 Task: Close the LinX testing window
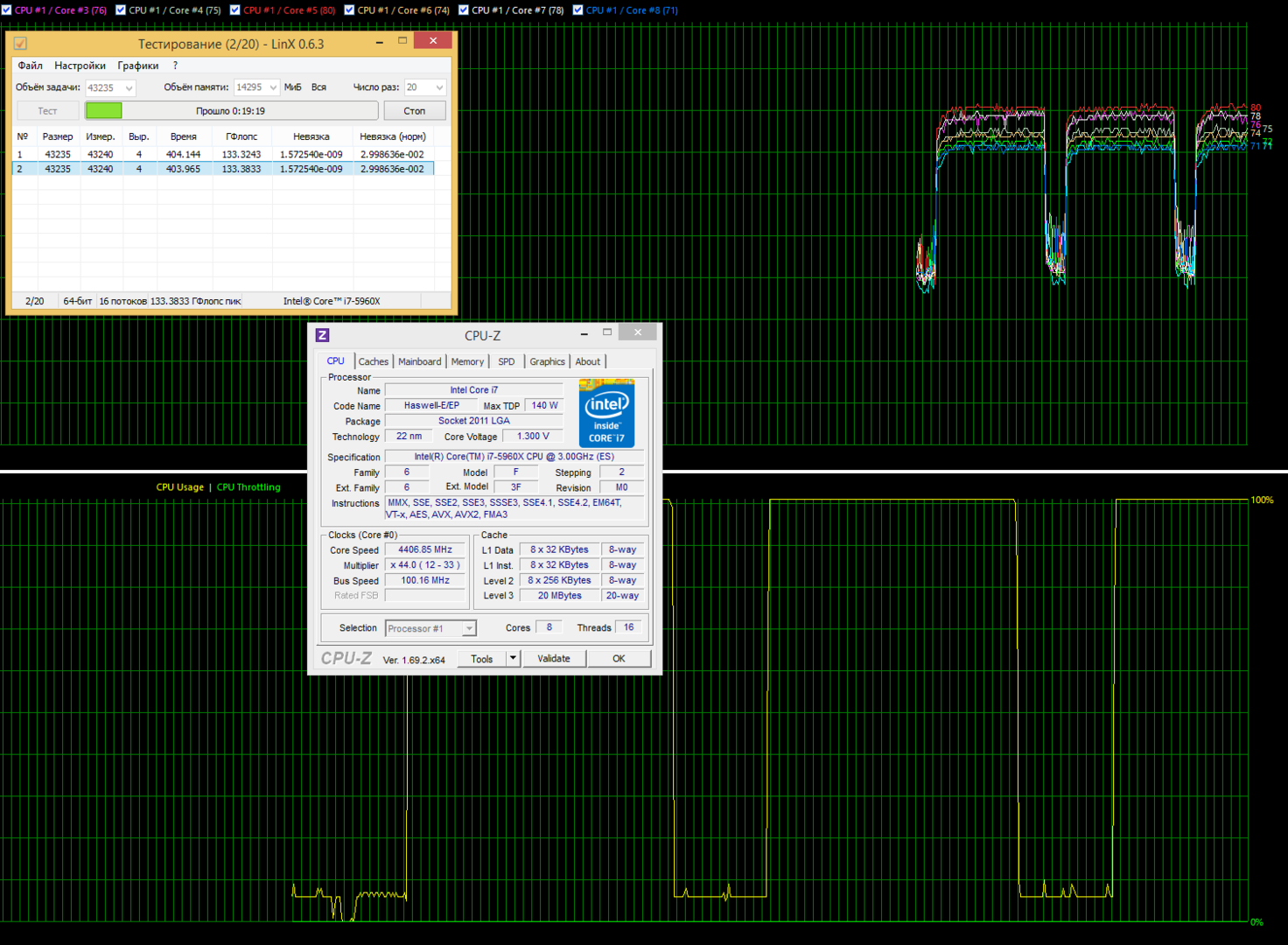(x=432, y=41)
